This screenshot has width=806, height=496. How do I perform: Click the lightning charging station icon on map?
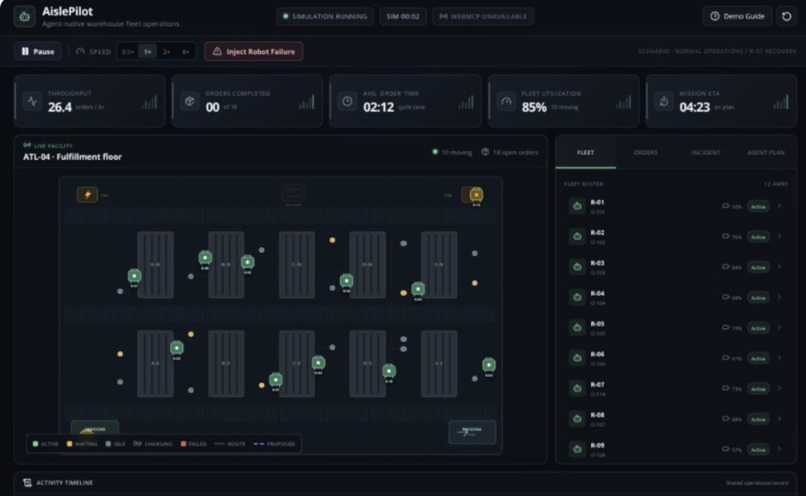click(x=87, y=195)
